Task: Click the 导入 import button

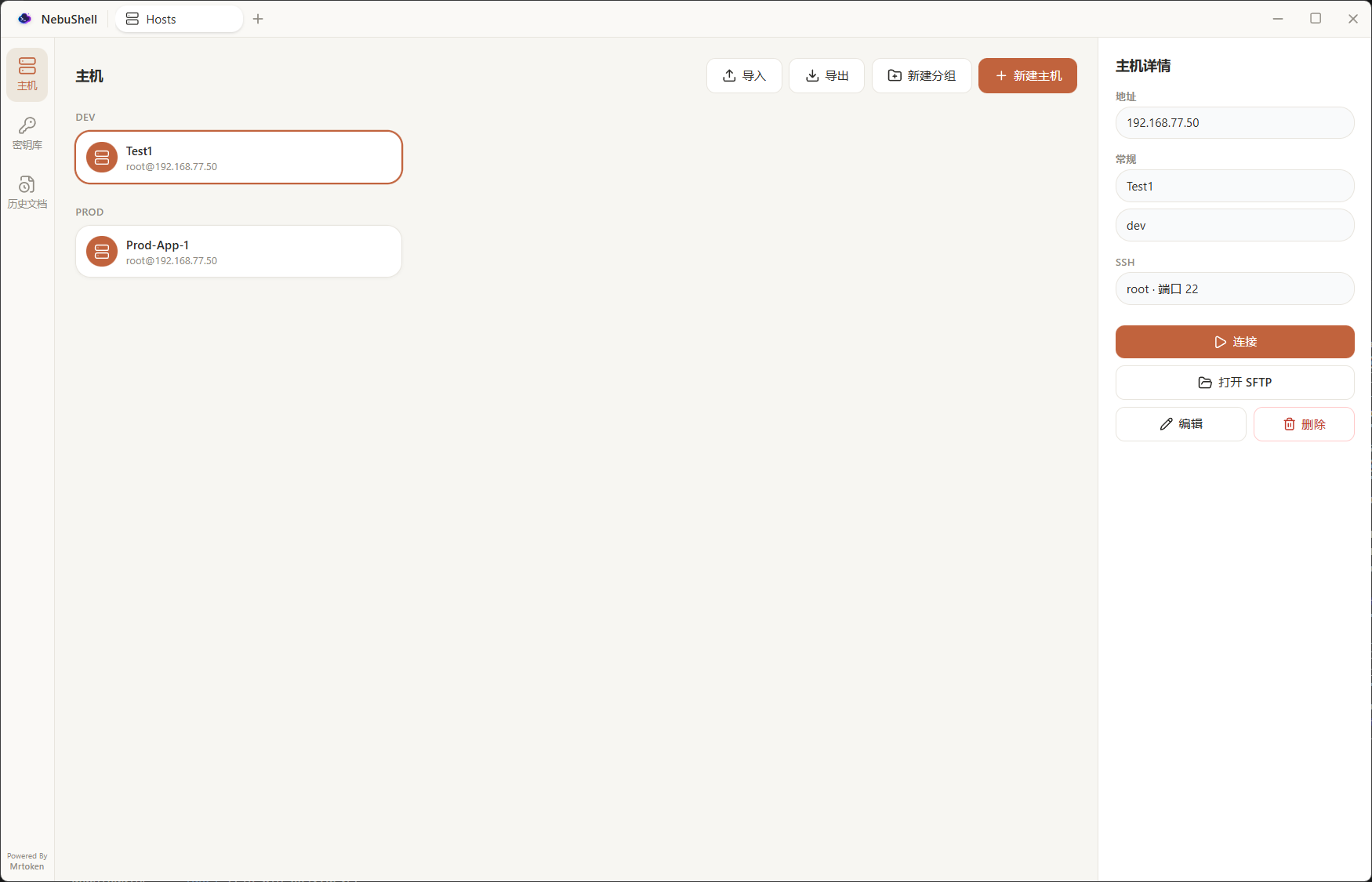Action: [744, 75]
